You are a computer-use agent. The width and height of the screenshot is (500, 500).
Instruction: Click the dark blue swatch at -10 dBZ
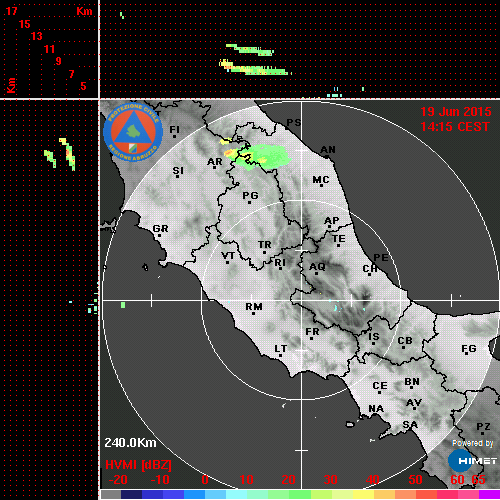[x=153, y=494]
